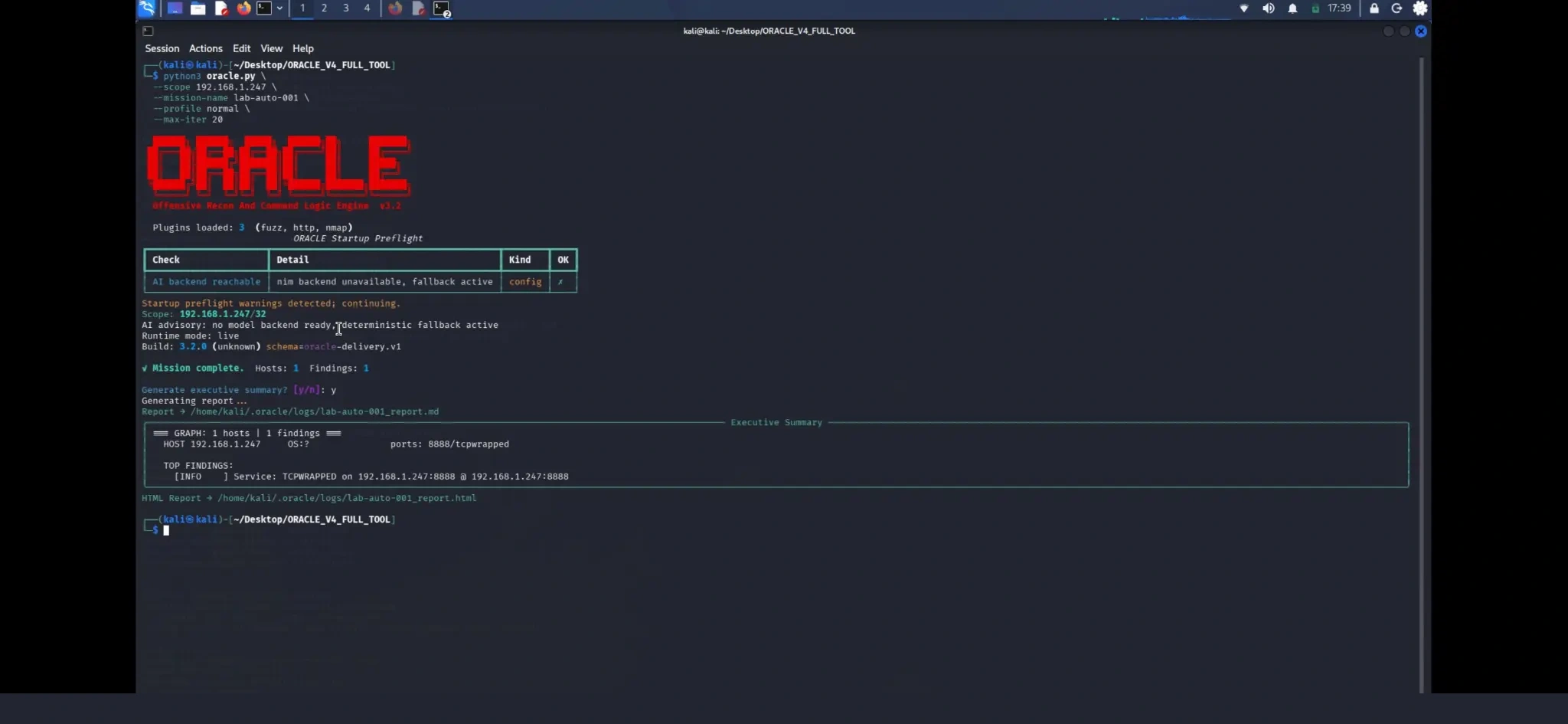This screenshot has width=1568, height=724.
Task: Click the '--max-iter 20' line
Action: point(188,120)
